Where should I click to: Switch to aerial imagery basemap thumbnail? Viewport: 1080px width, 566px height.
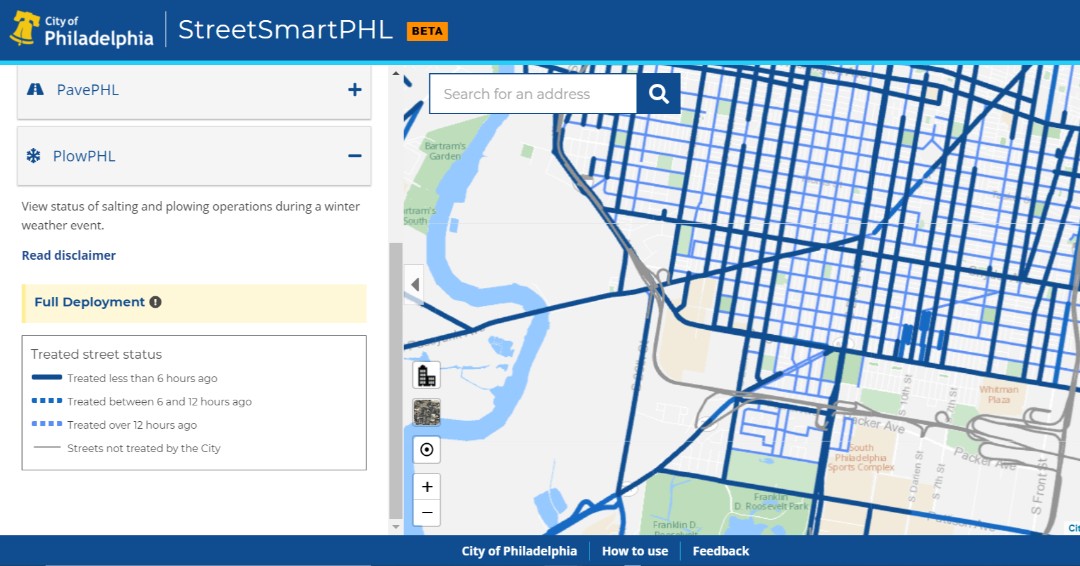click(x=426, y=412)
